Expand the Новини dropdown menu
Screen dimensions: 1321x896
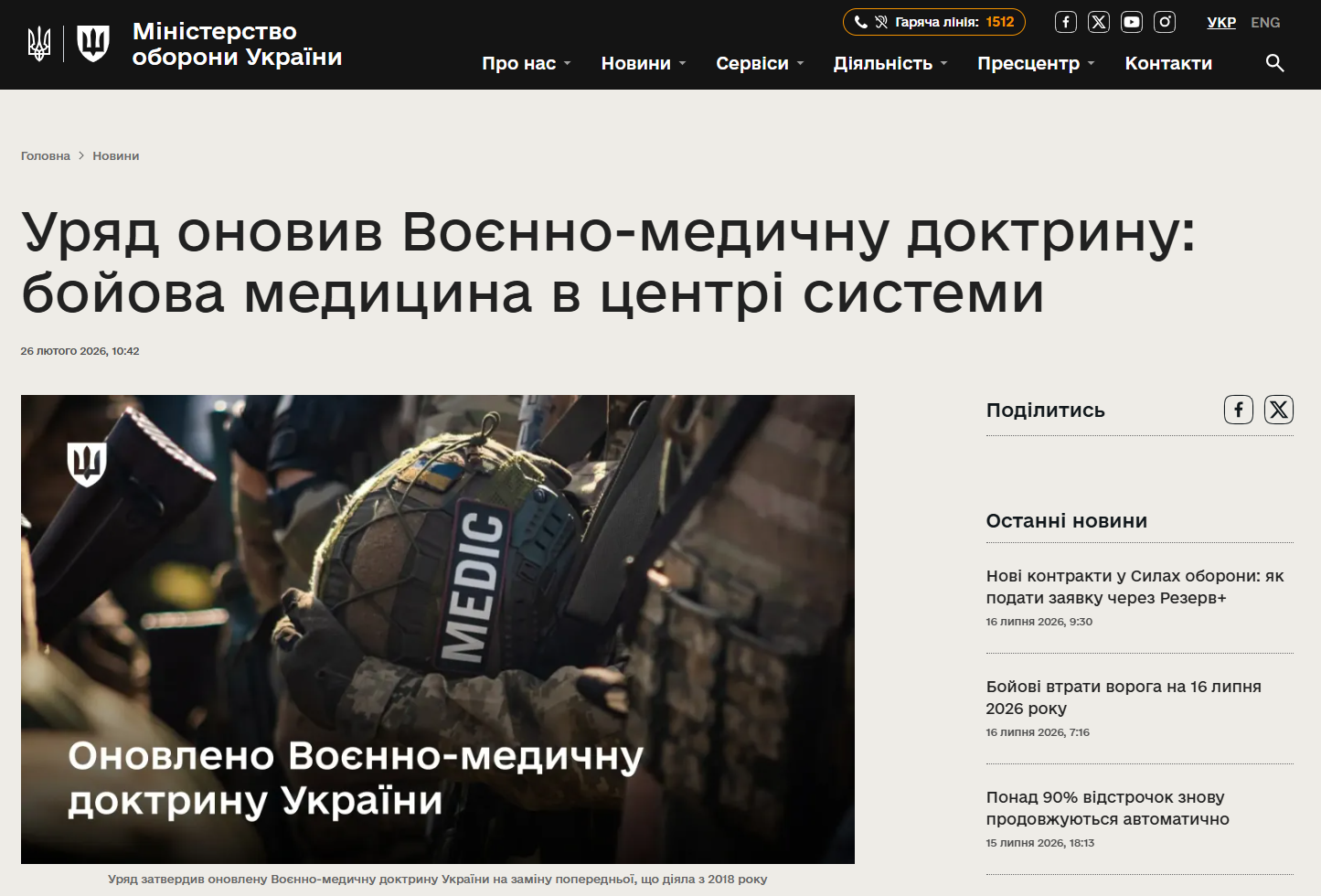pyautogui.click(x=644, y=63)
